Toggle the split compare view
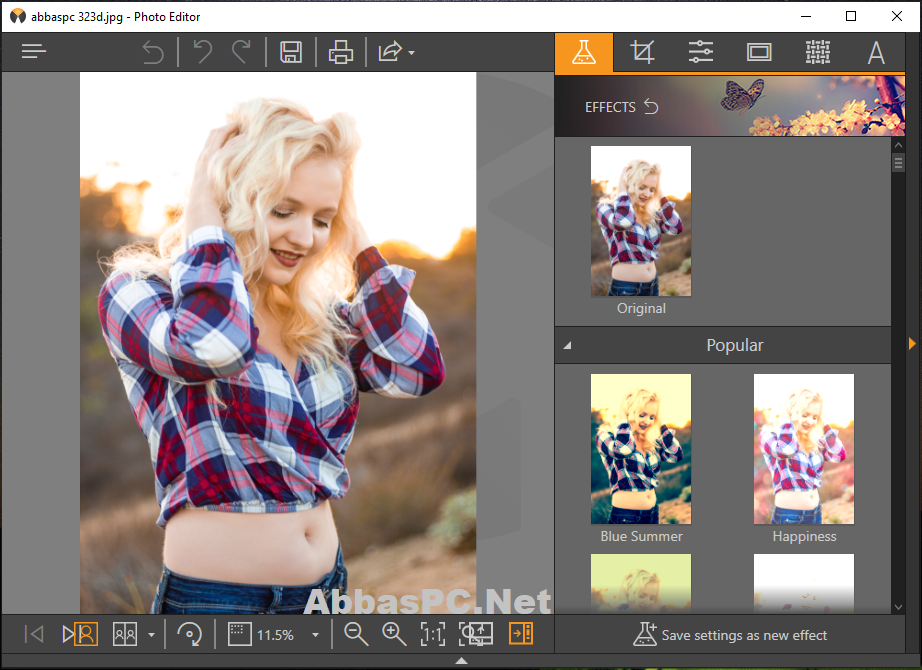The image size is (922, 670). coord(125,634)
